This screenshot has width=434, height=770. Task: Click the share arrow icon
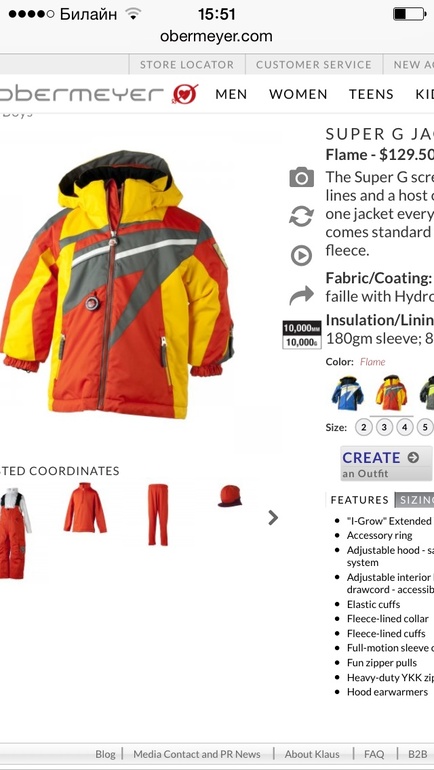click(x=301, y=295)
